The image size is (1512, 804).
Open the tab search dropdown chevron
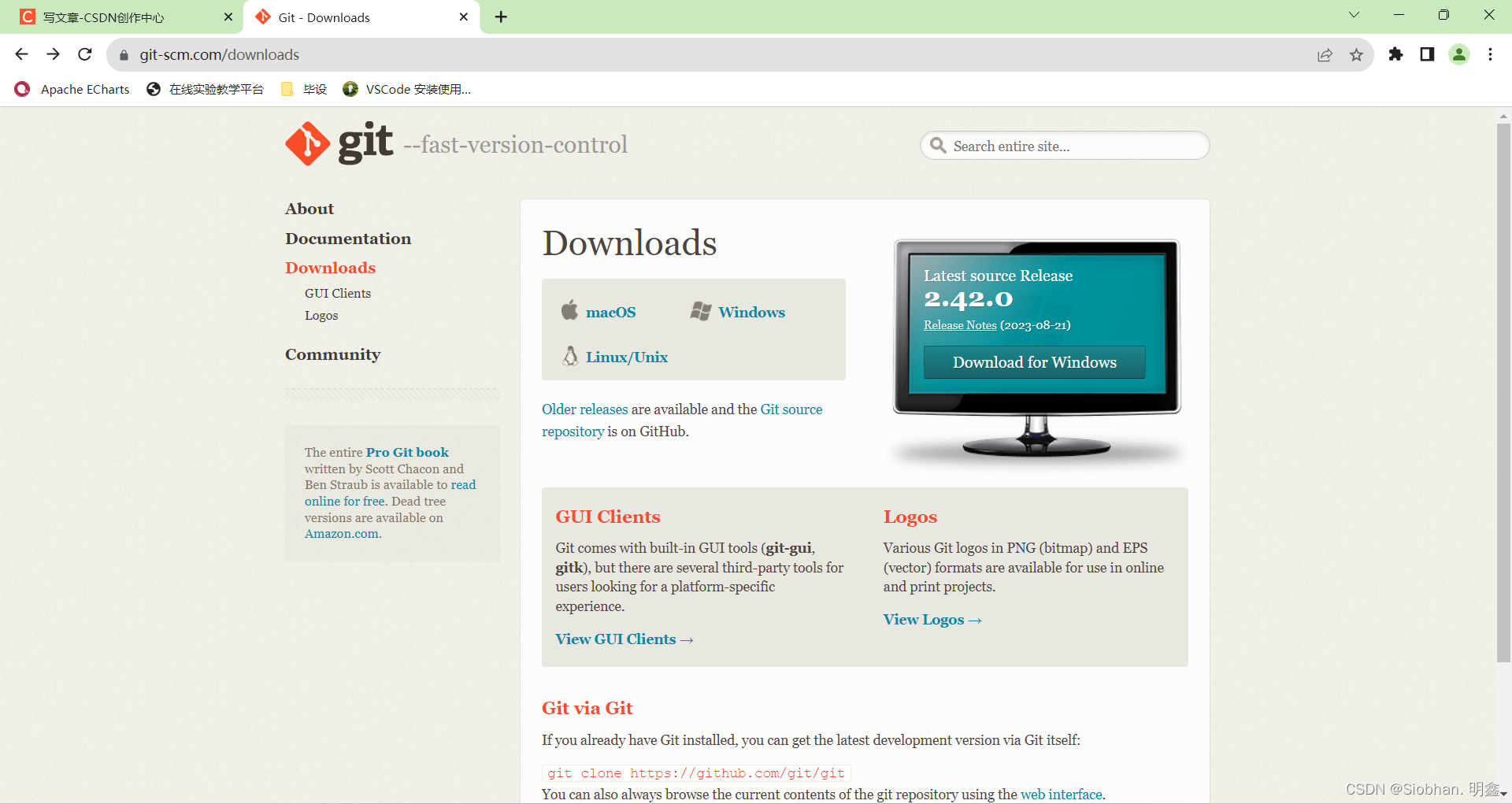point(1354,15)
